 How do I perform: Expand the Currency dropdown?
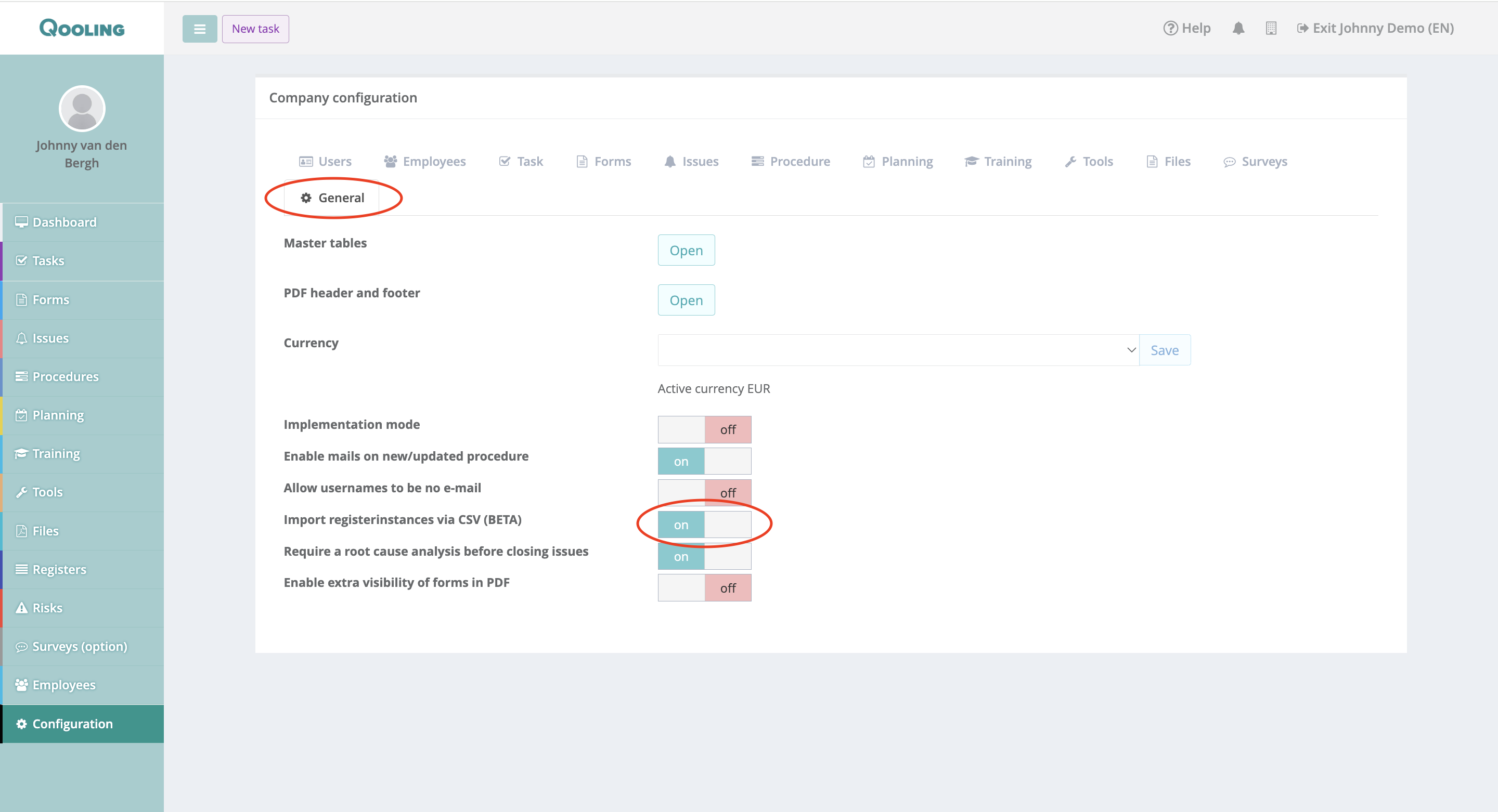click(x=897, y=350)
